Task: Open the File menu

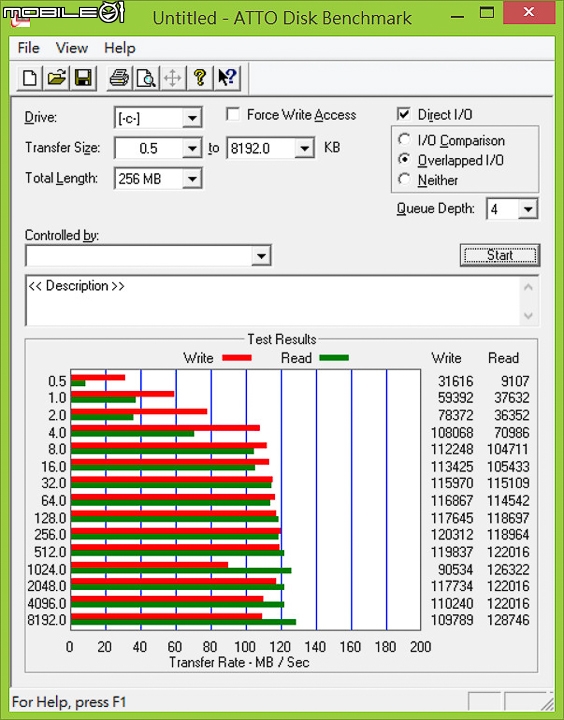Action: pyautogui.click(x=28, y=48)
